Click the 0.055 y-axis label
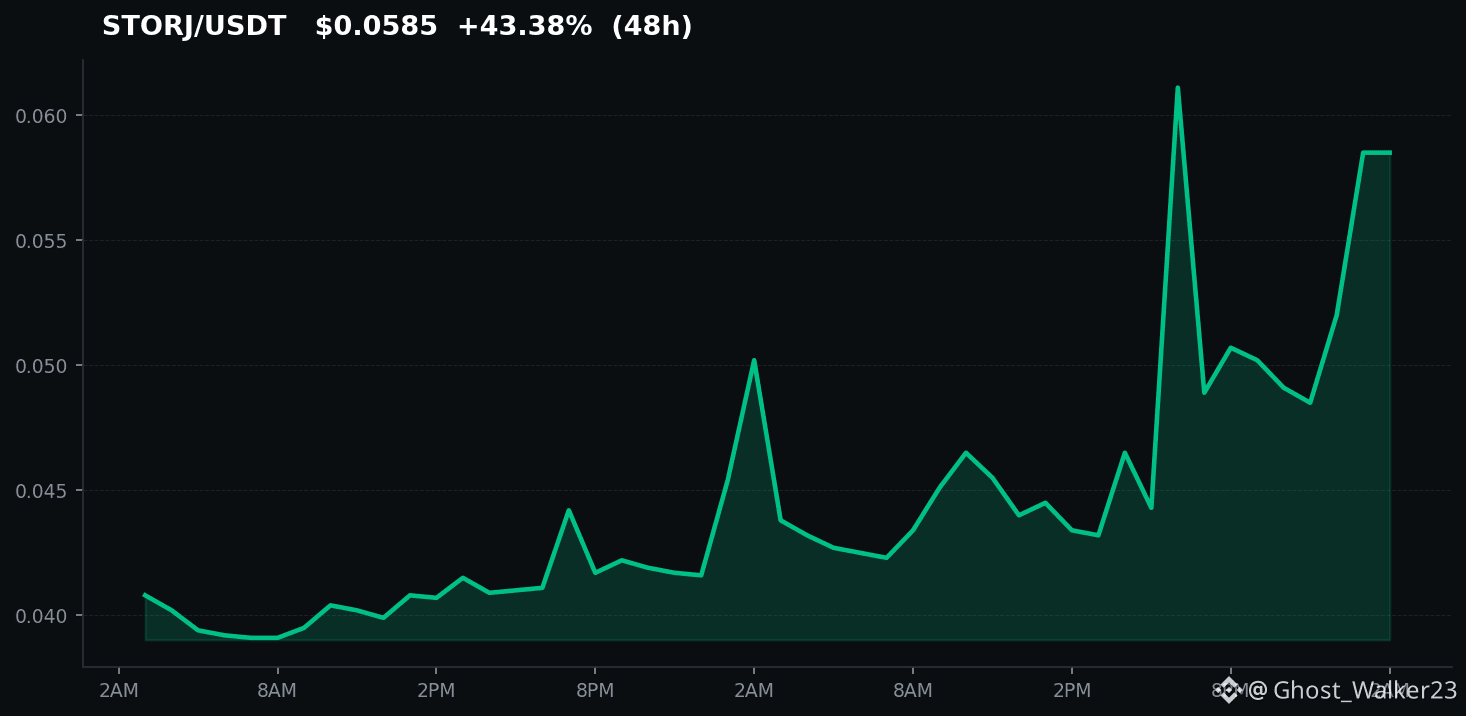The width and height of the screenshot is (1466, 716). pos(41,241)
